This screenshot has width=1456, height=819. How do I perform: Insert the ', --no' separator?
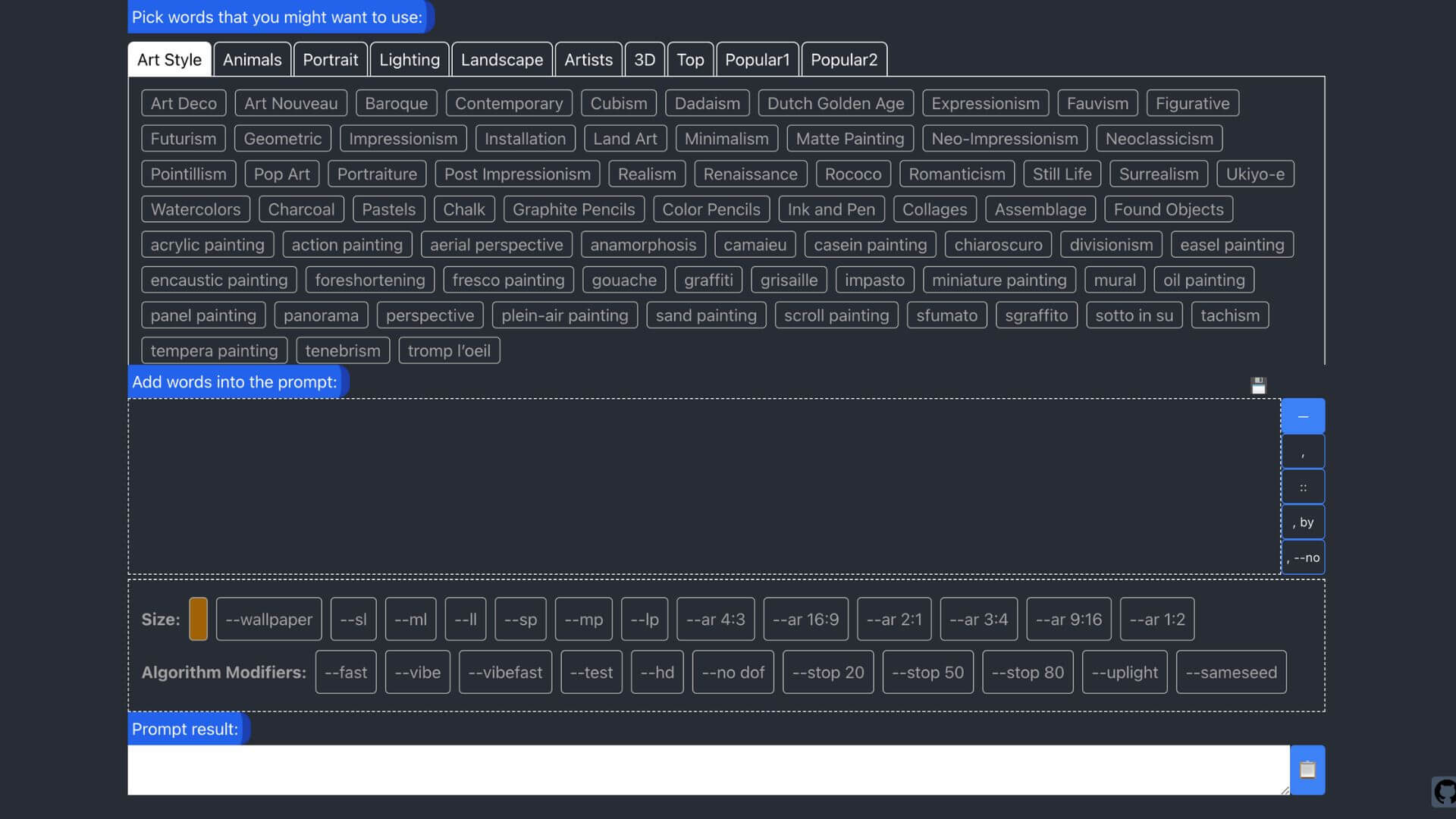click(1302, 558)
